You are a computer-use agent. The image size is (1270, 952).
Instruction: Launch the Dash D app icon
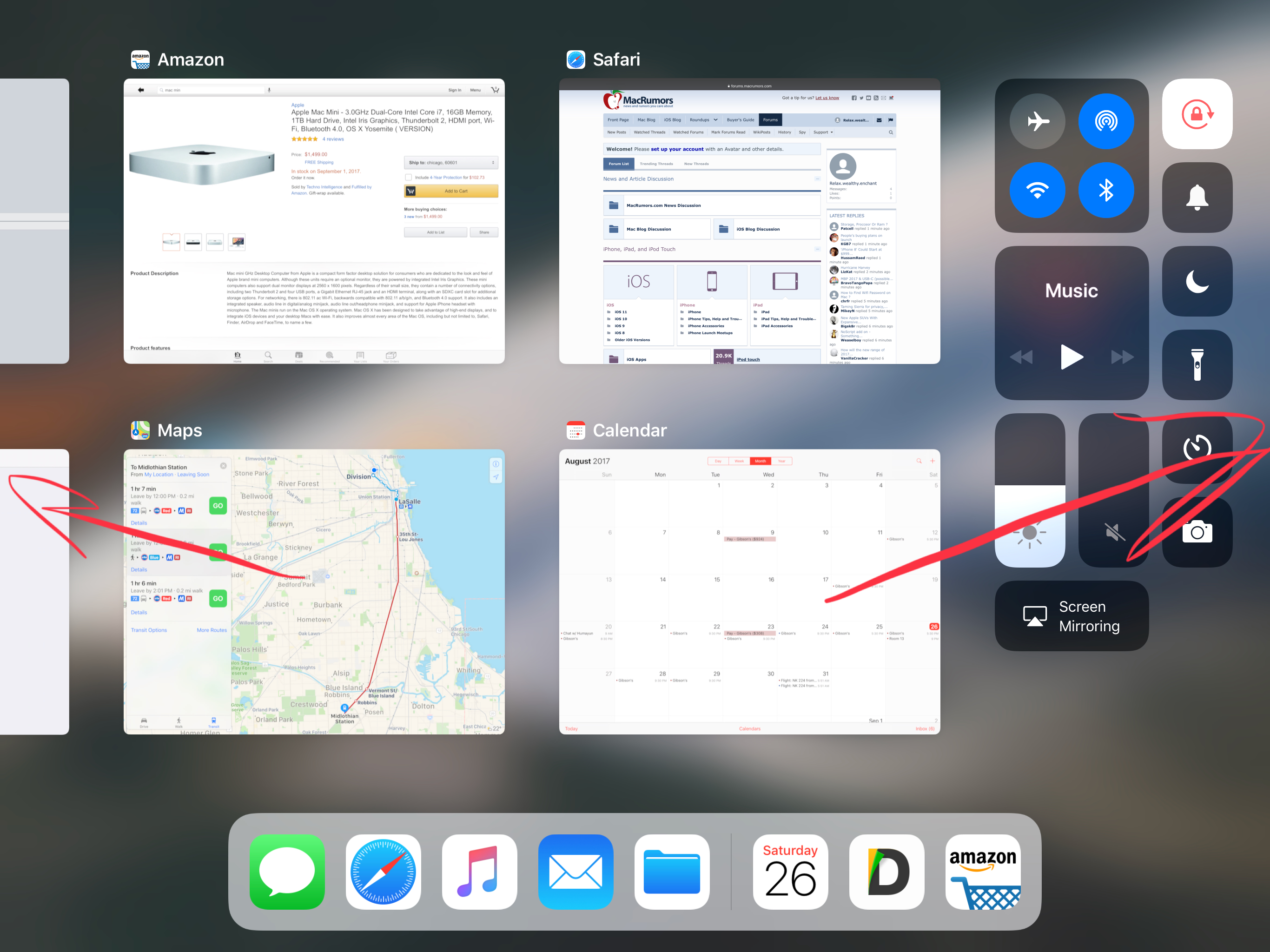click(886, 871)
